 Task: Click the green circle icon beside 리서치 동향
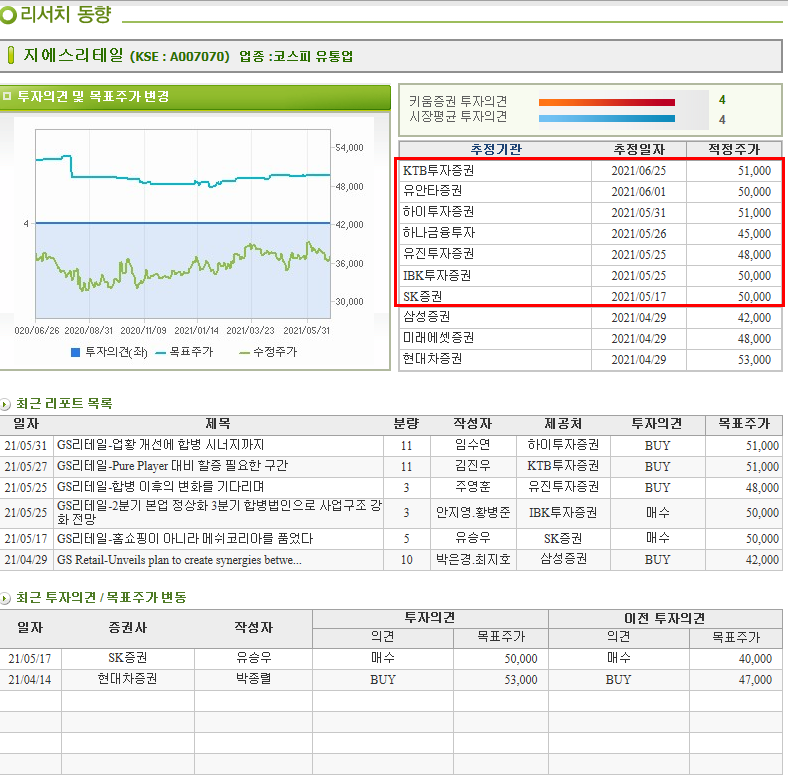(8, 15)
